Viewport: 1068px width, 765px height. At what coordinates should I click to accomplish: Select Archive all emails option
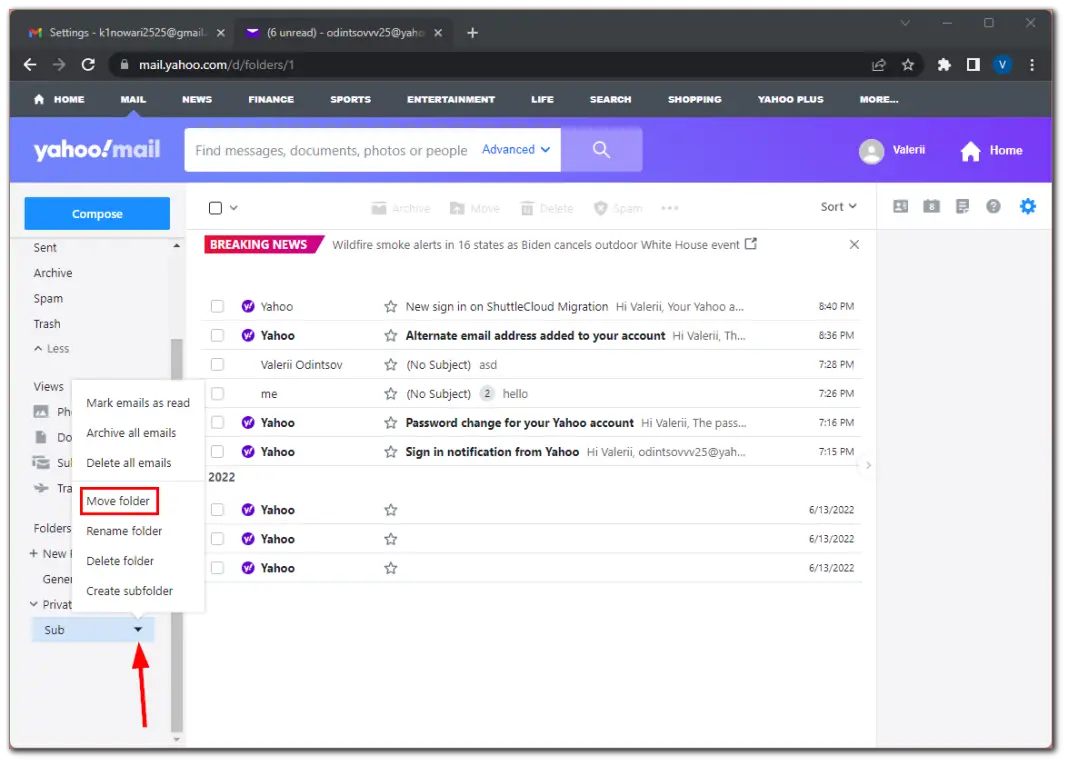pos(131,433)
